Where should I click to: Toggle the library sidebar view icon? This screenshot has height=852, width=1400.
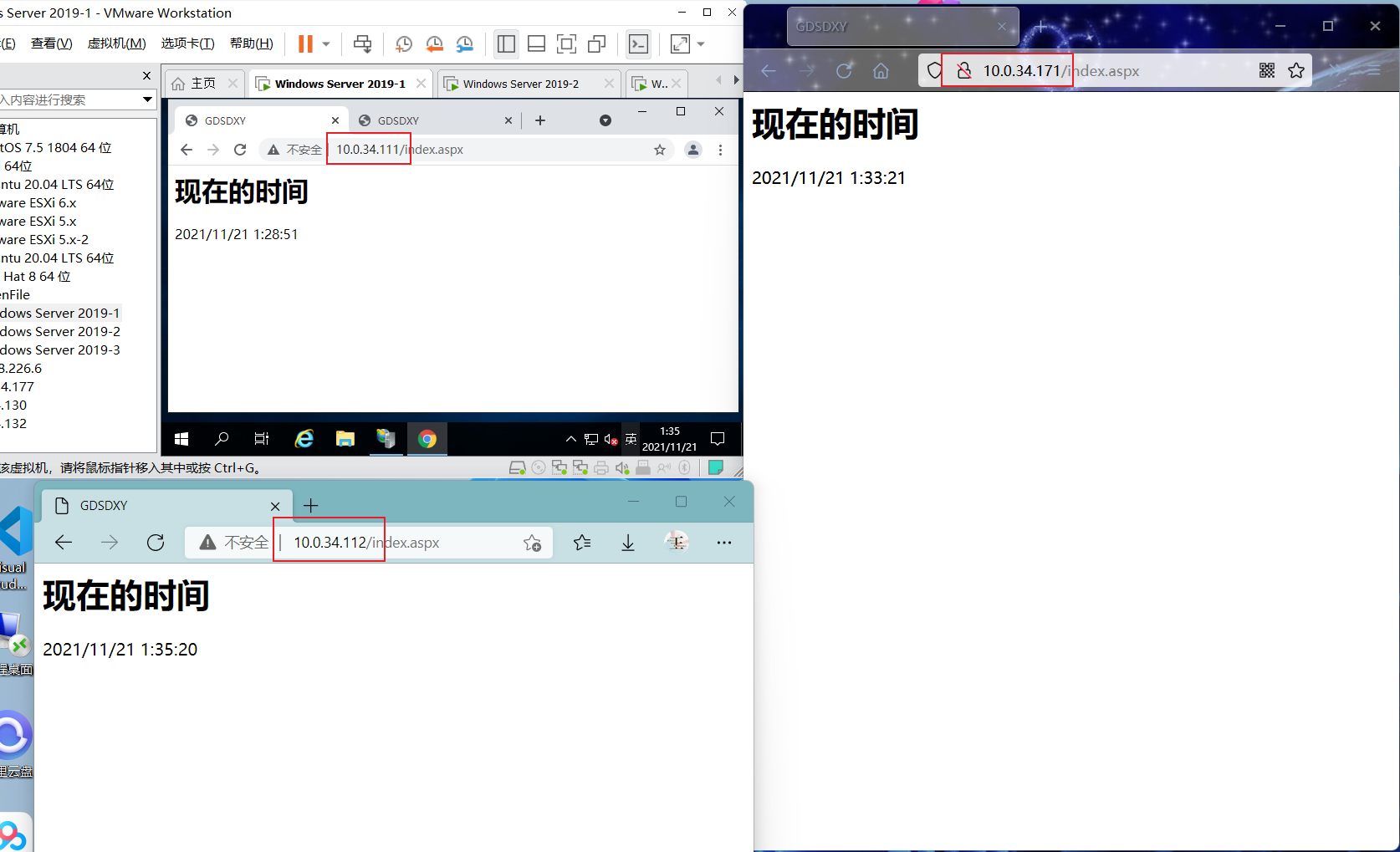point(506,43)
